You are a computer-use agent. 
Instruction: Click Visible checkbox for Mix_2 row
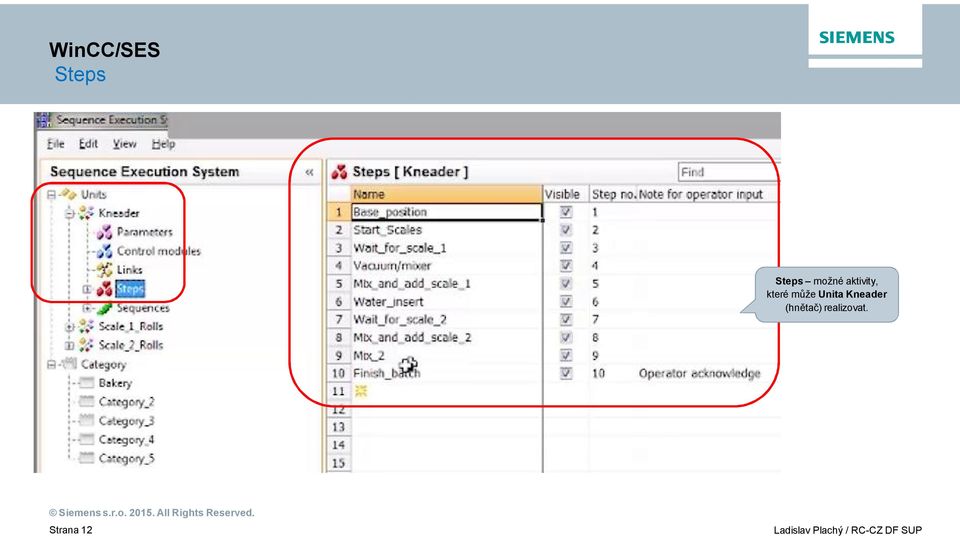point(566,355)
